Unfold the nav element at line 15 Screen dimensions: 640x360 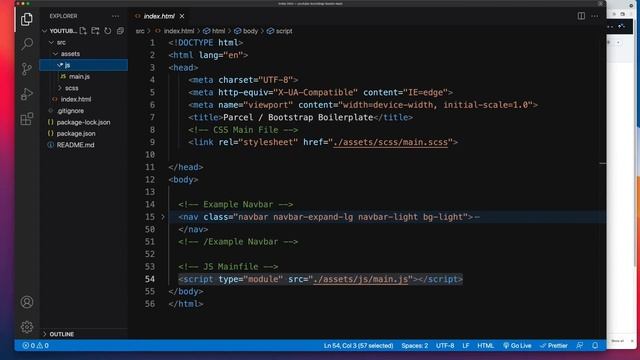(163, 217)
